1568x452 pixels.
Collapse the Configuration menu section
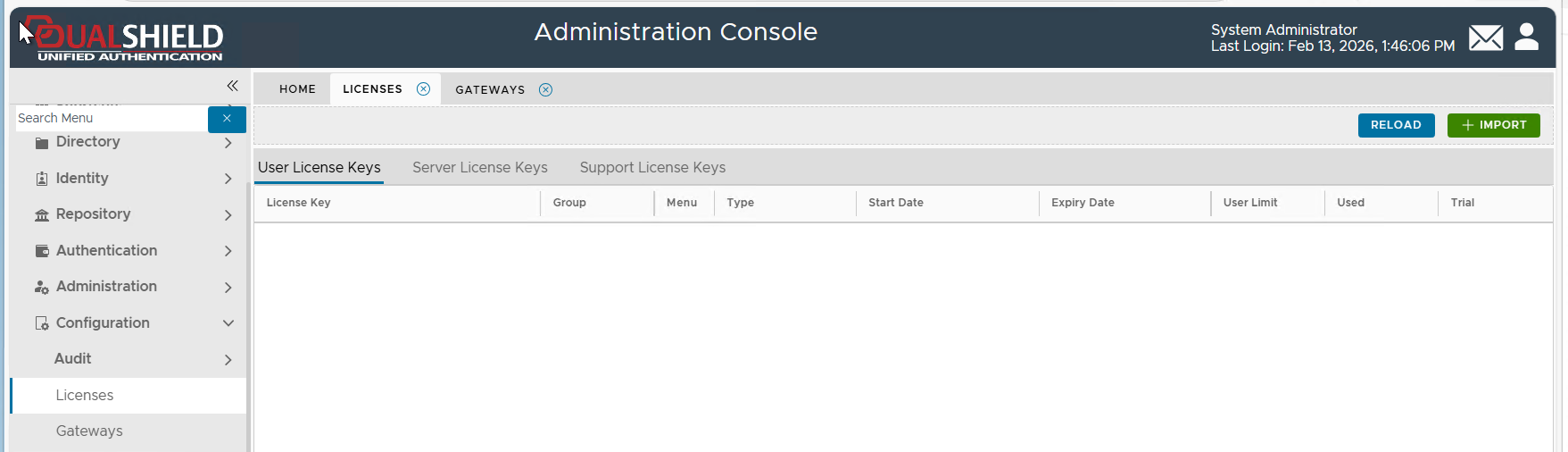coord(228,323)
